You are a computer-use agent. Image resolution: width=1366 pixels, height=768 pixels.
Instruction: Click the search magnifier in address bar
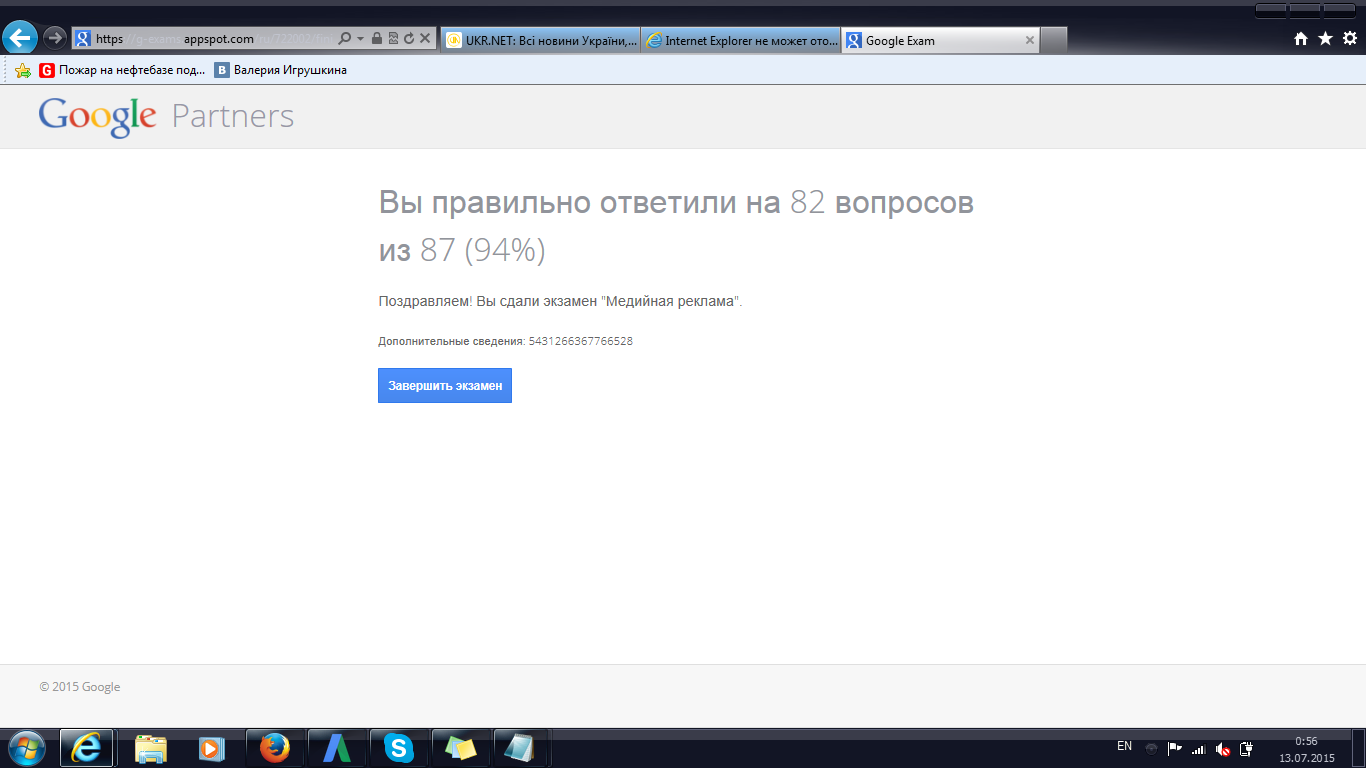click(x=345, y=39)
